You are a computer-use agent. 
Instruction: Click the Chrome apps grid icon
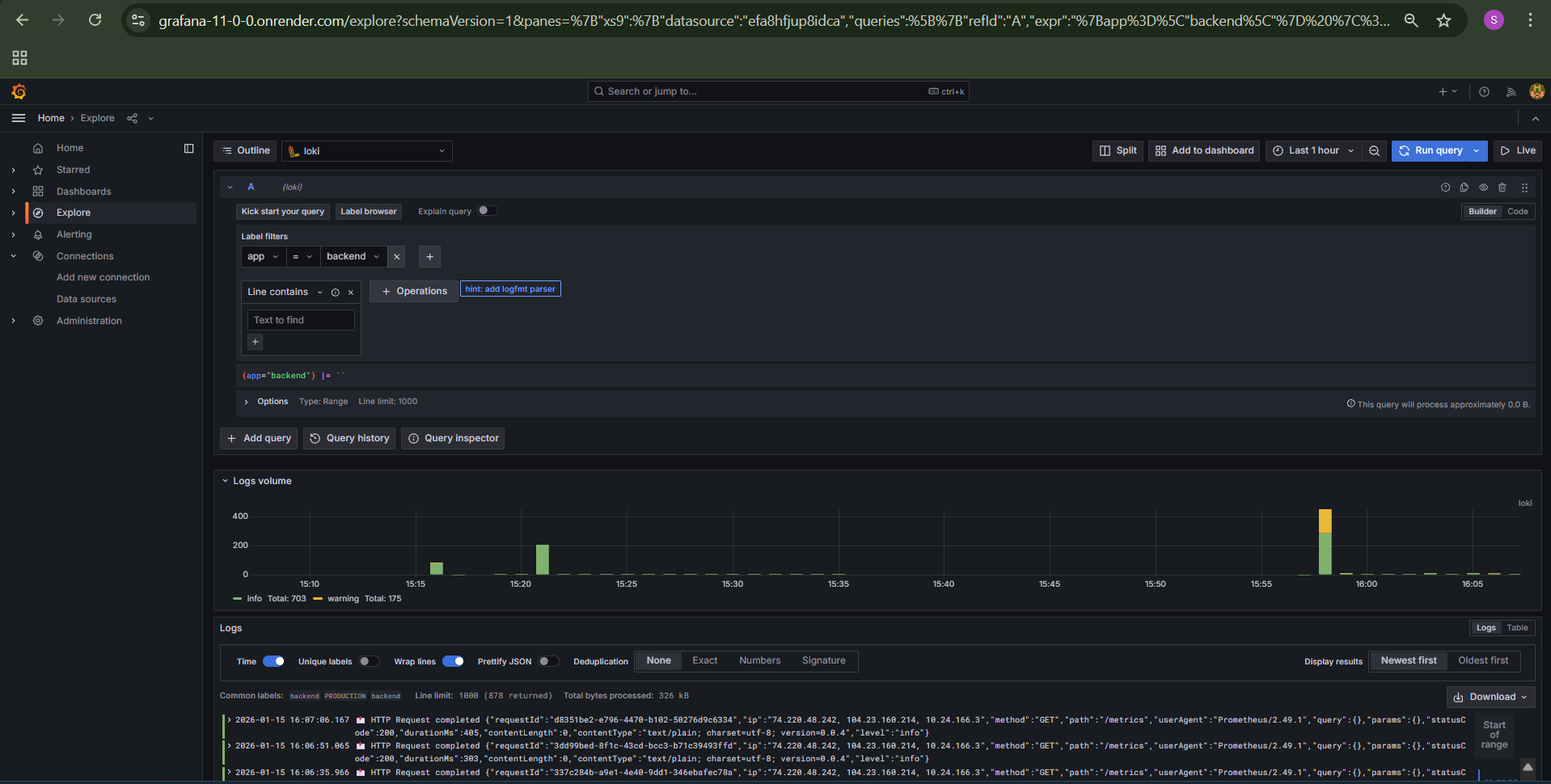[x=19, y=57]
